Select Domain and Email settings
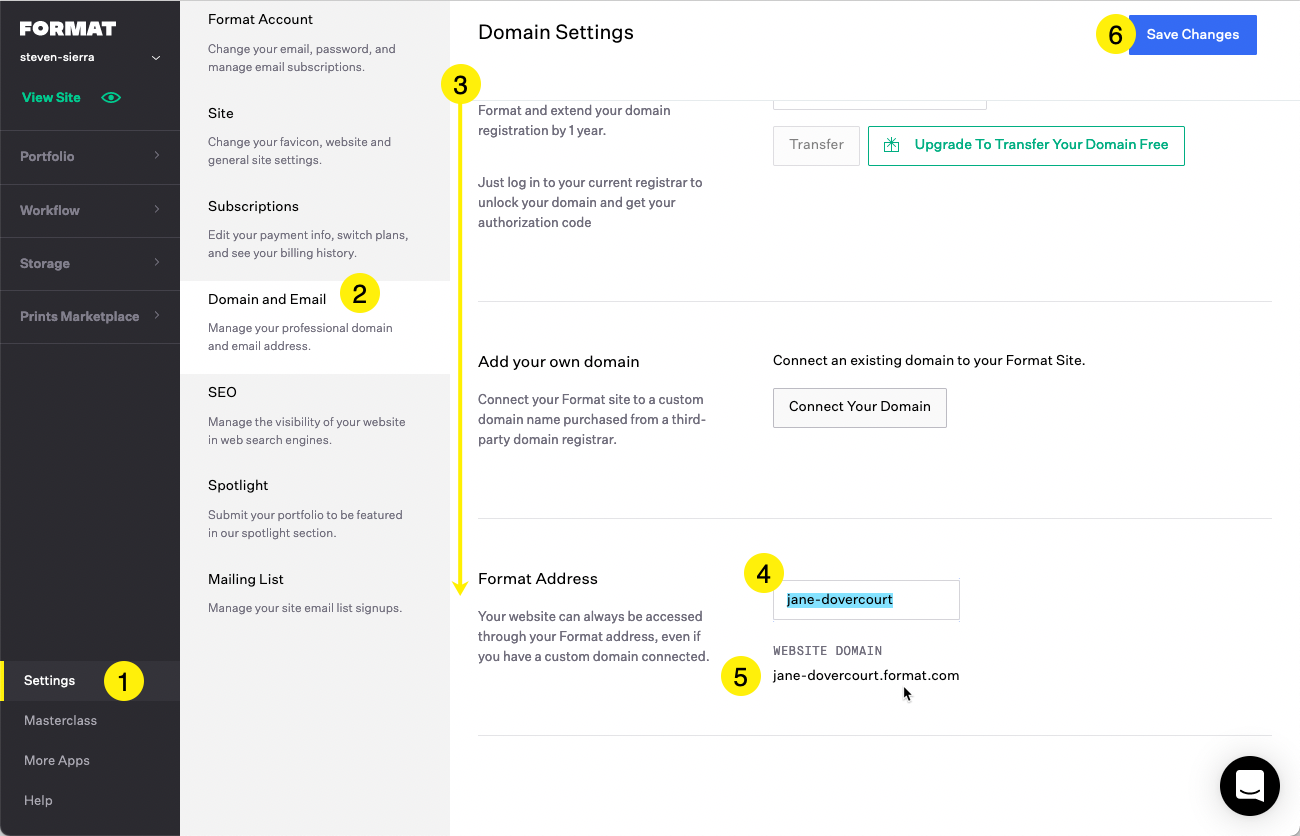1300x836 pixels. click(x=267, y=299)
